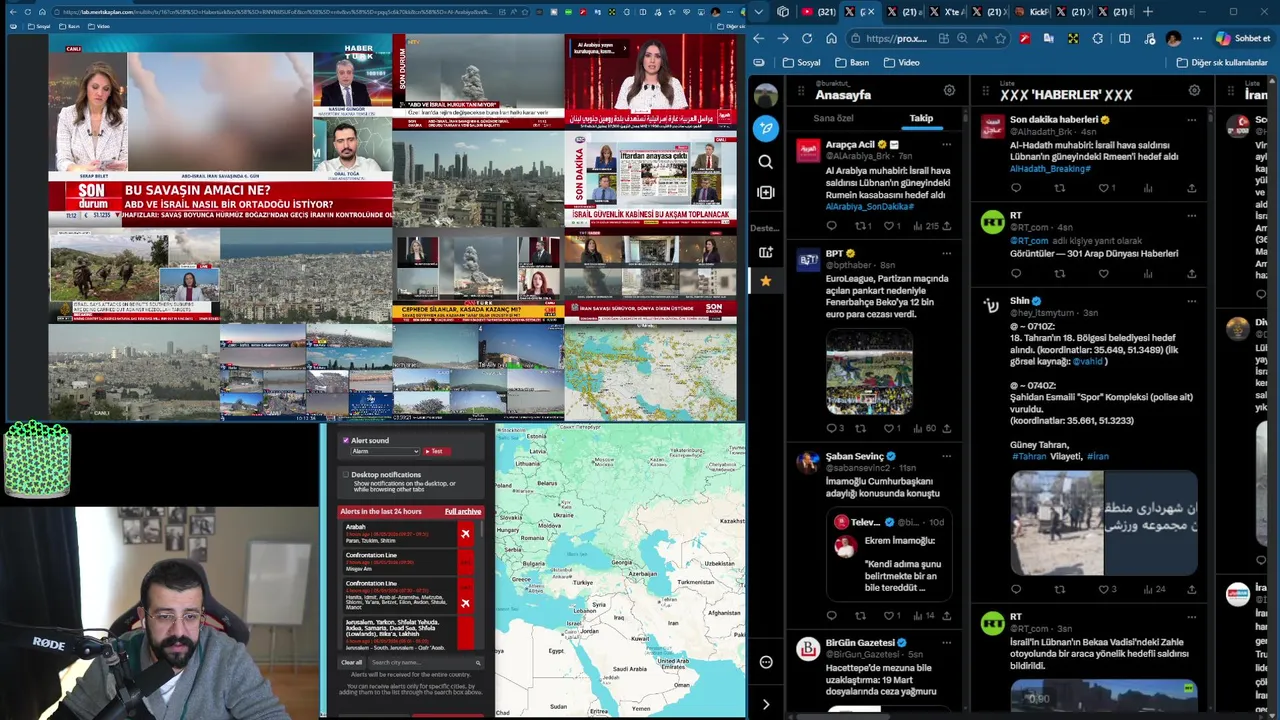Open Sosyal bookmarks folder in right Edge
Screen dimensions: 1280x720
pyautogui.click(x=801, y=62)
